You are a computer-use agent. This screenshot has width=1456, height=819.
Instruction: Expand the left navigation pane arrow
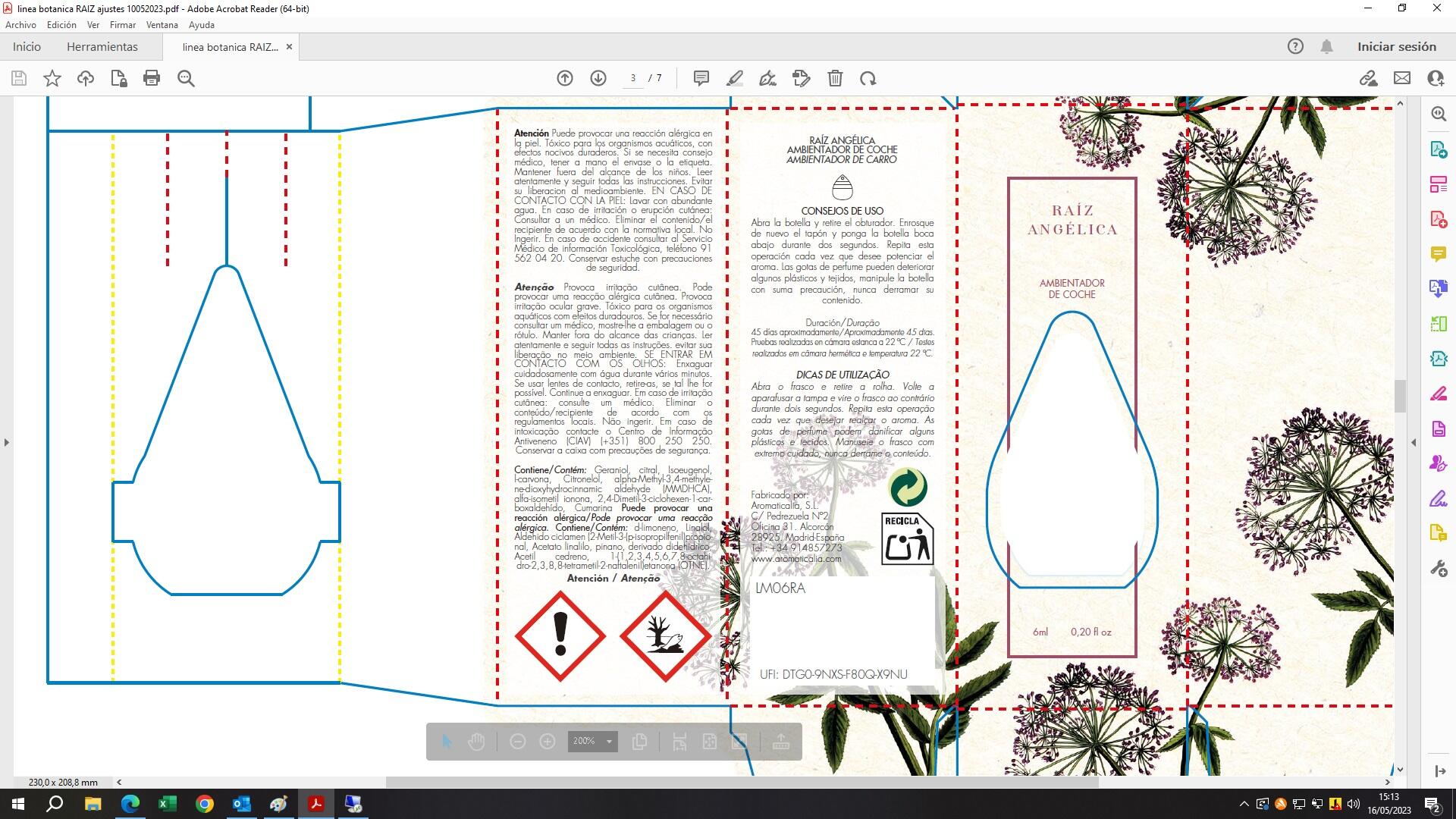click(x=7, y=442)
